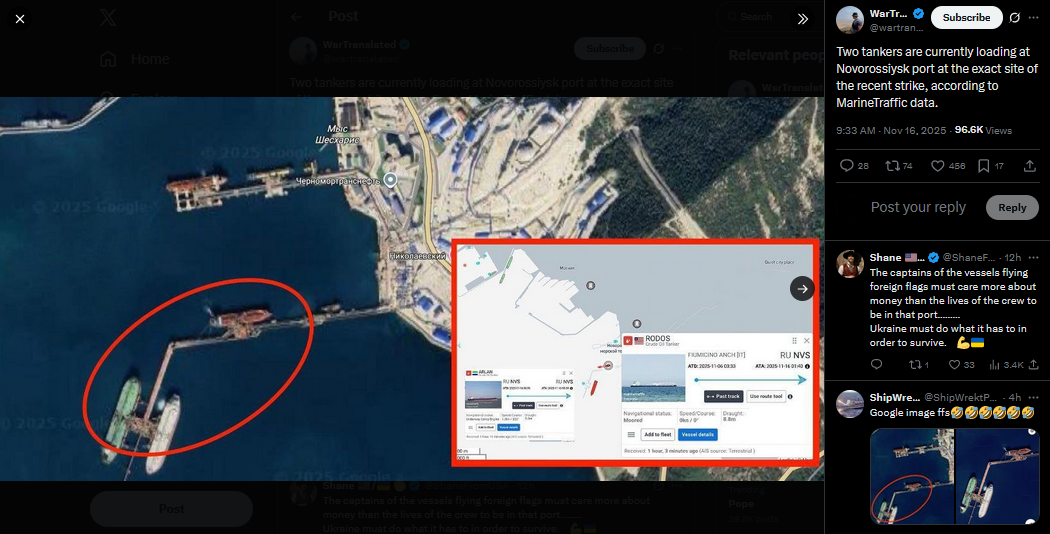Open the post timestamp Nov 16, 2025
The image size is (1050, 534).
pyautogui.click(x=891, y=131)
